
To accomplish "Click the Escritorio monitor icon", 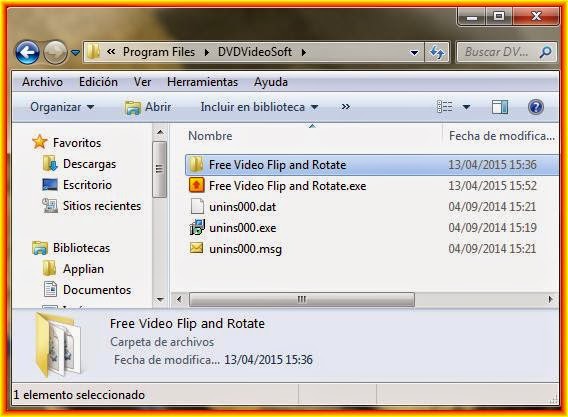I will click(50, 185).
